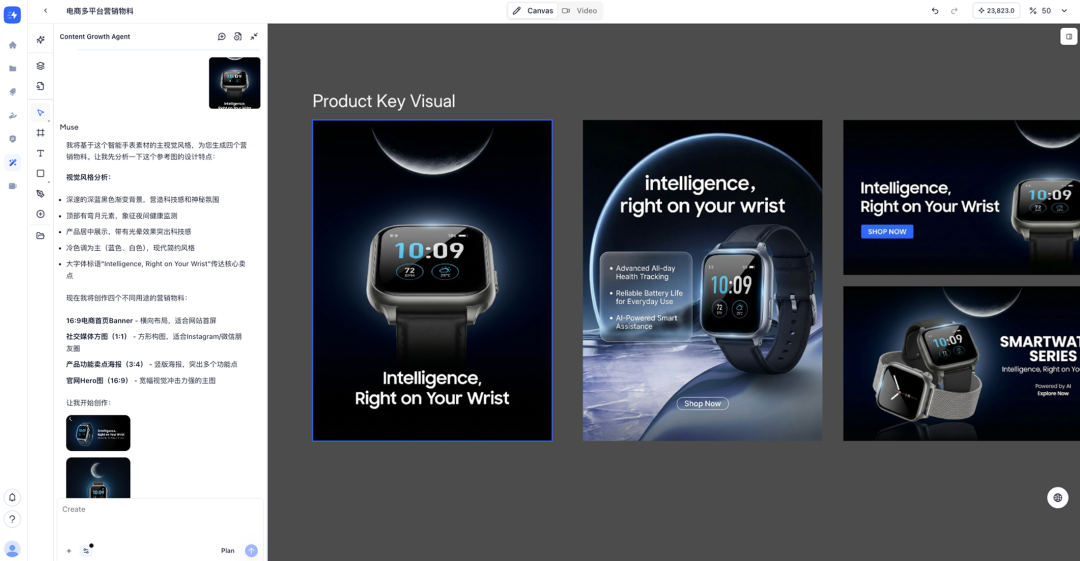Screen dimensions: 1080x561
Task: Open prompt settings sliders icon
Action: (87, 550)
